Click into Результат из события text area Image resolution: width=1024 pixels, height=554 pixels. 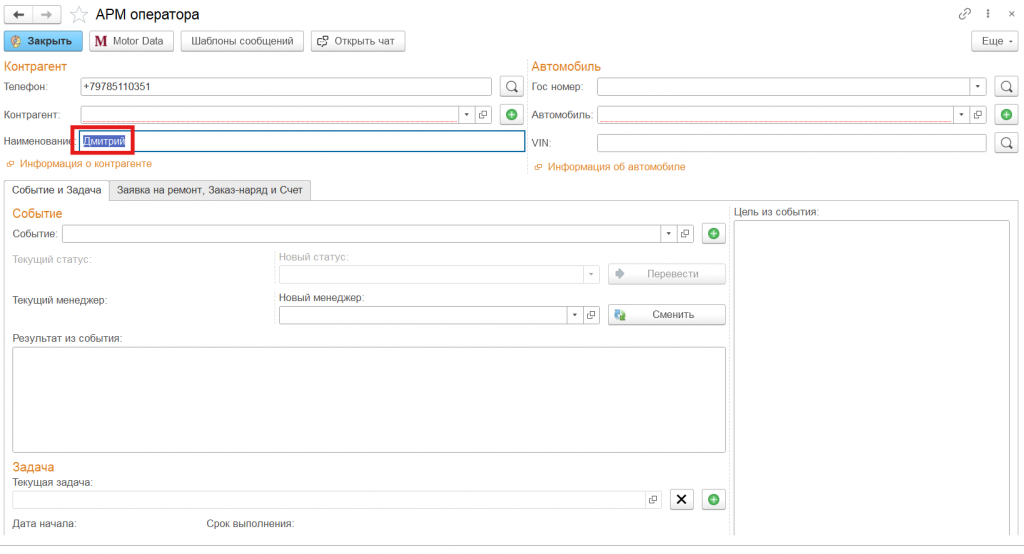coord(368,399)
